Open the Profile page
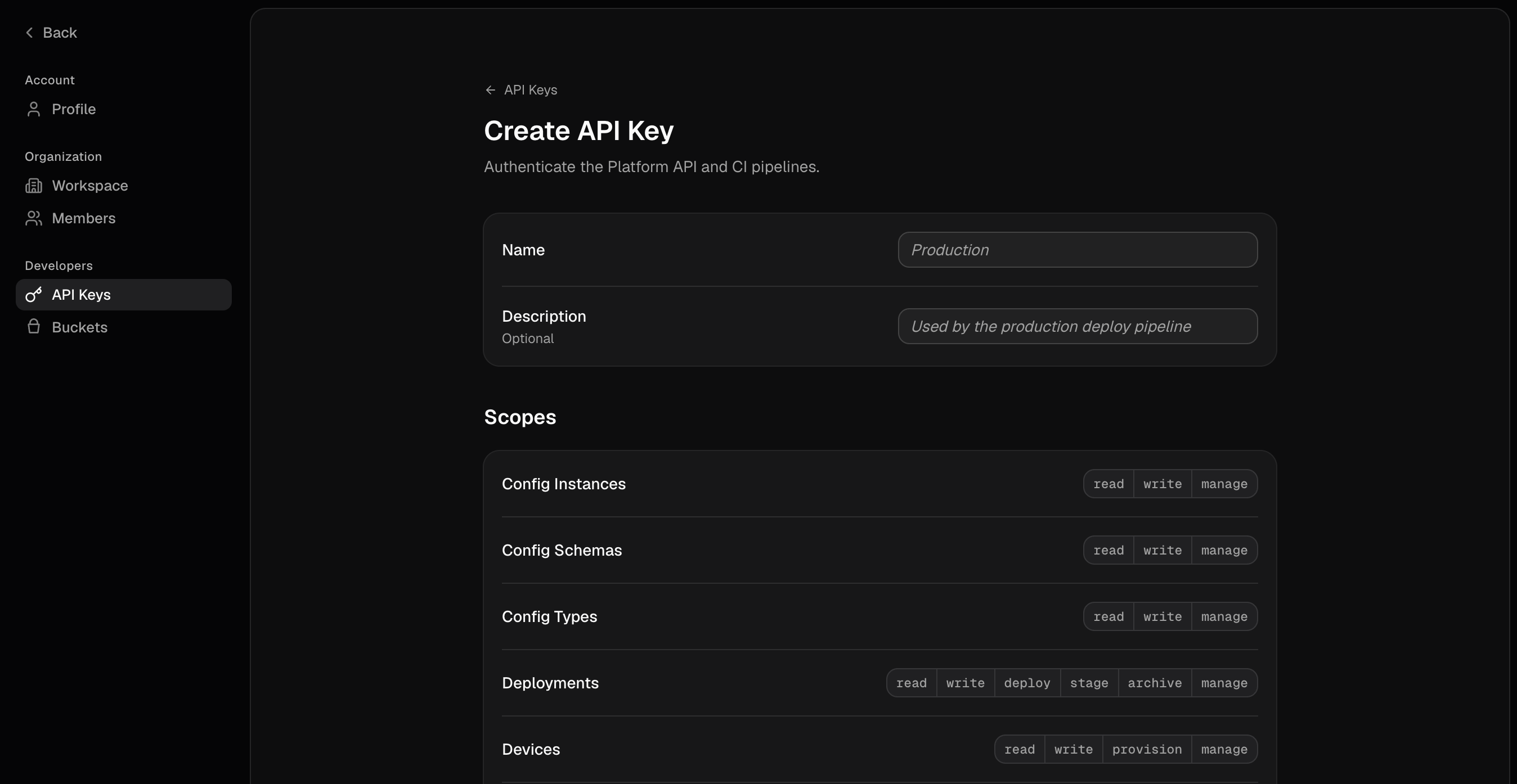 (124, 109)
